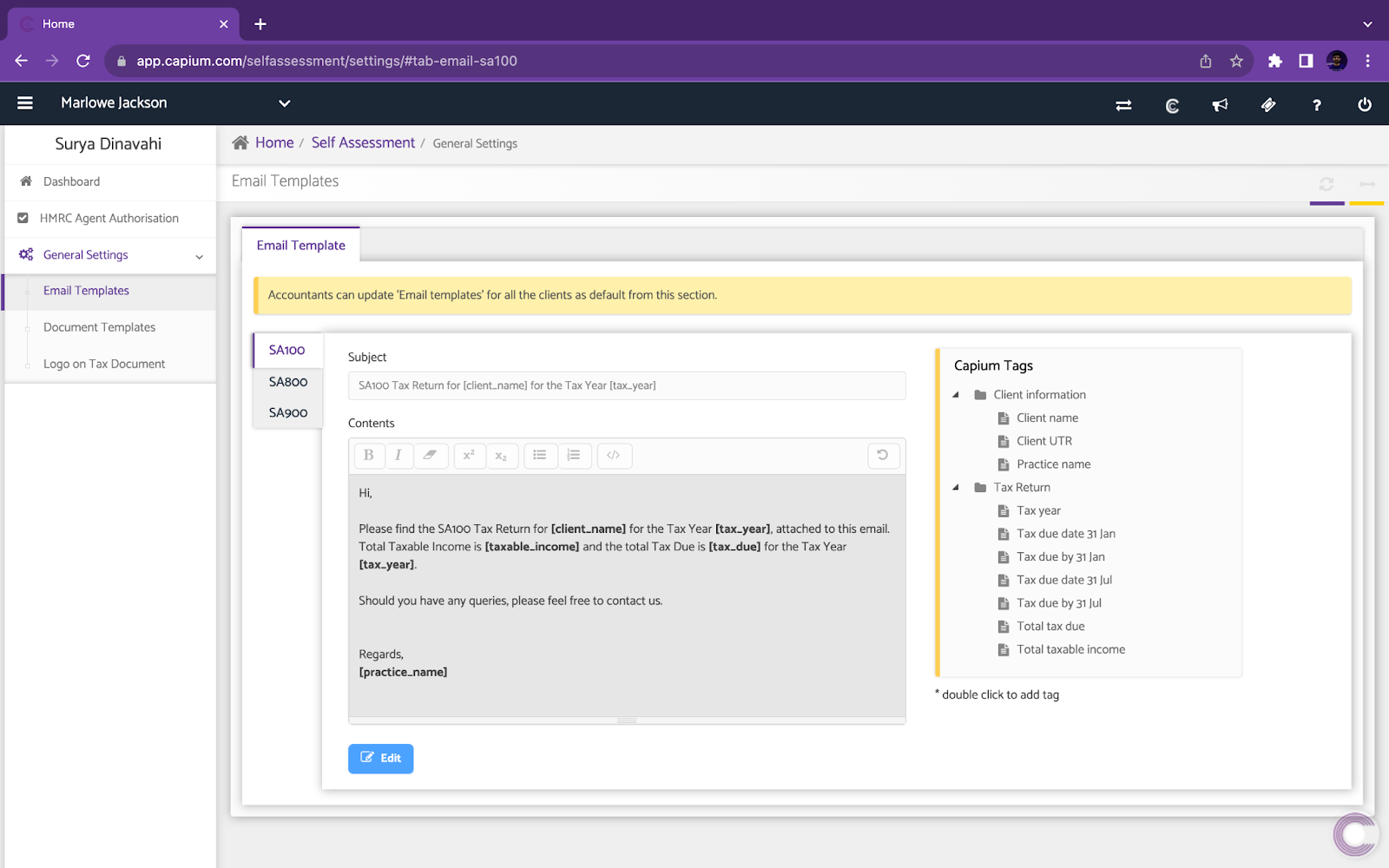The height and width of the screenshot is (868, 1389).
Task: Open the Chrome profile avatar
Action: 1337,61
